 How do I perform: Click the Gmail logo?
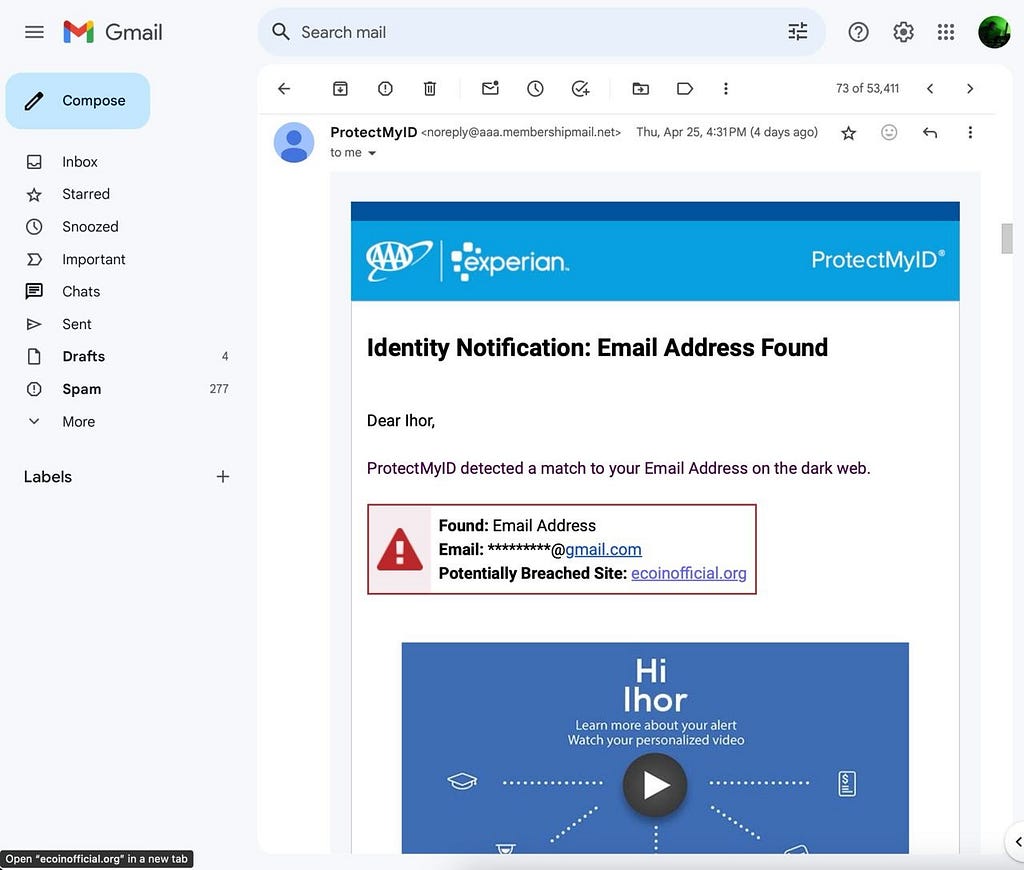click(112, 32)
